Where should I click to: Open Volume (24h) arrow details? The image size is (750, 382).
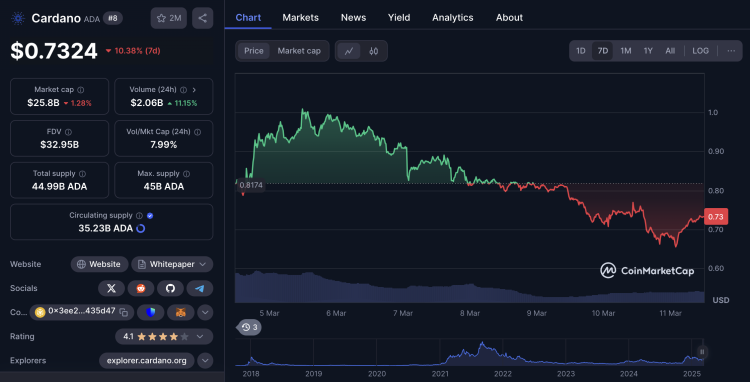[194, 89]
